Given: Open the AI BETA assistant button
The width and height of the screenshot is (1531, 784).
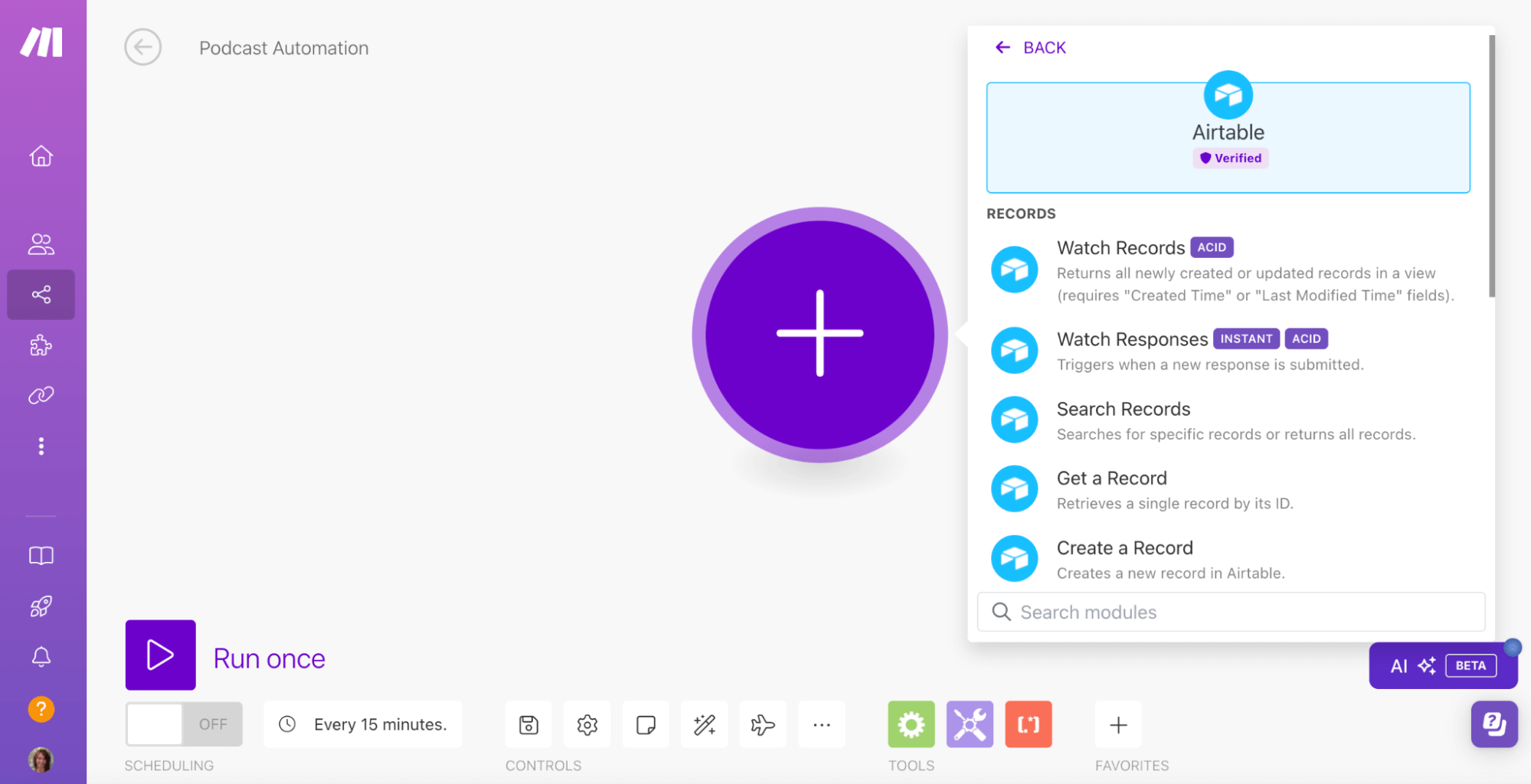Looking at the screenshot, I should click(1443, 665).
